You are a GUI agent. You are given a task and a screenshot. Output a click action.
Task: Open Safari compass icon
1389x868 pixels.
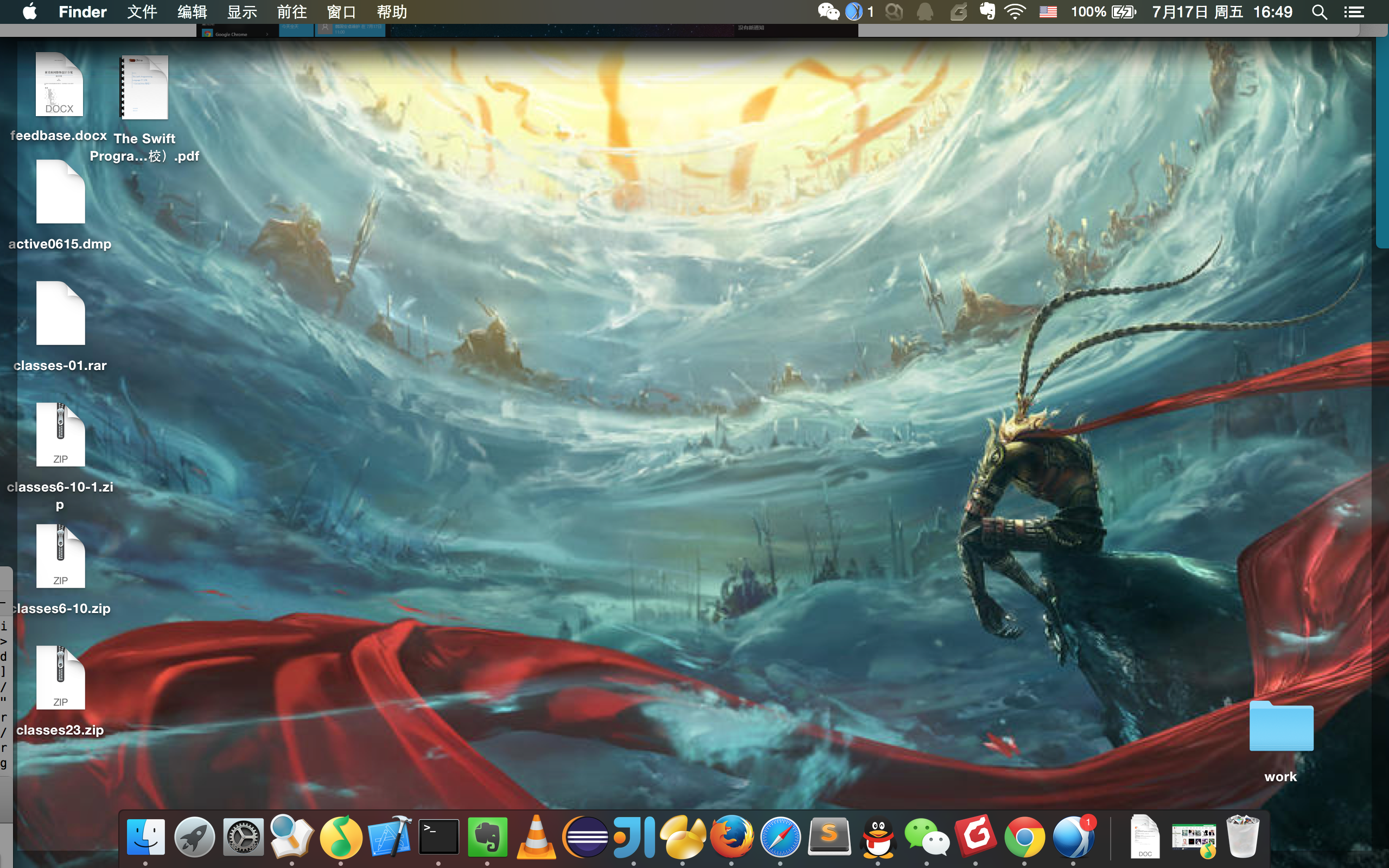[780, 838]
